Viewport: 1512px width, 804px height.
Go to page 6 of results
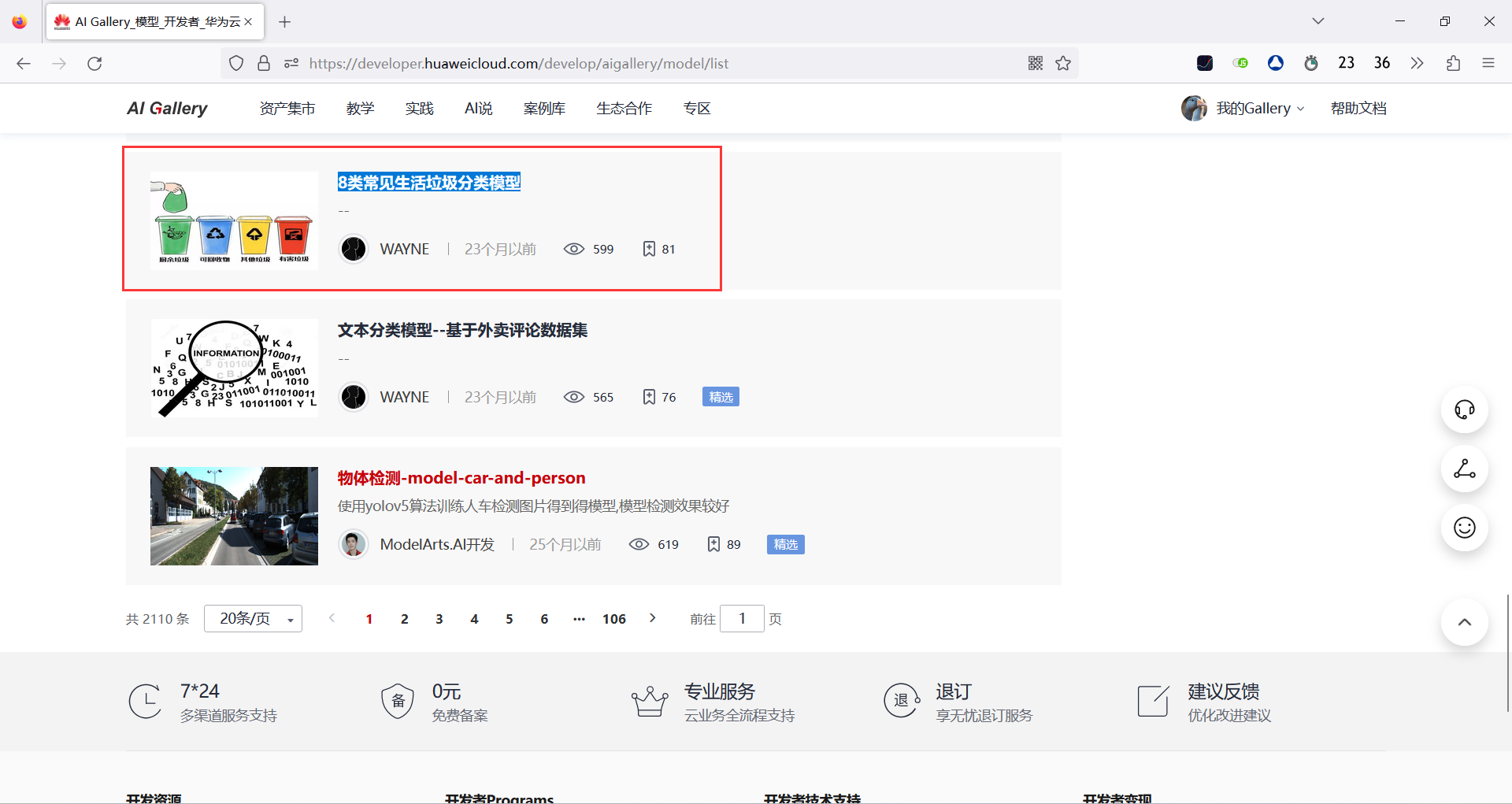[x=544, y=618]
